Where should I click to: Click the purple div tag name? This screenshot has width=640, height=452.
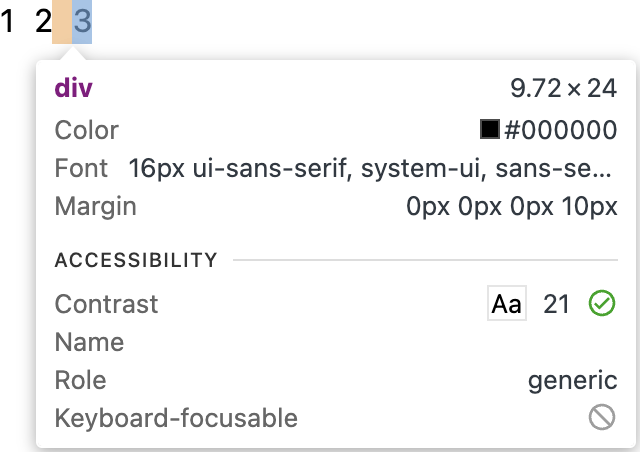tap(73, 88)
